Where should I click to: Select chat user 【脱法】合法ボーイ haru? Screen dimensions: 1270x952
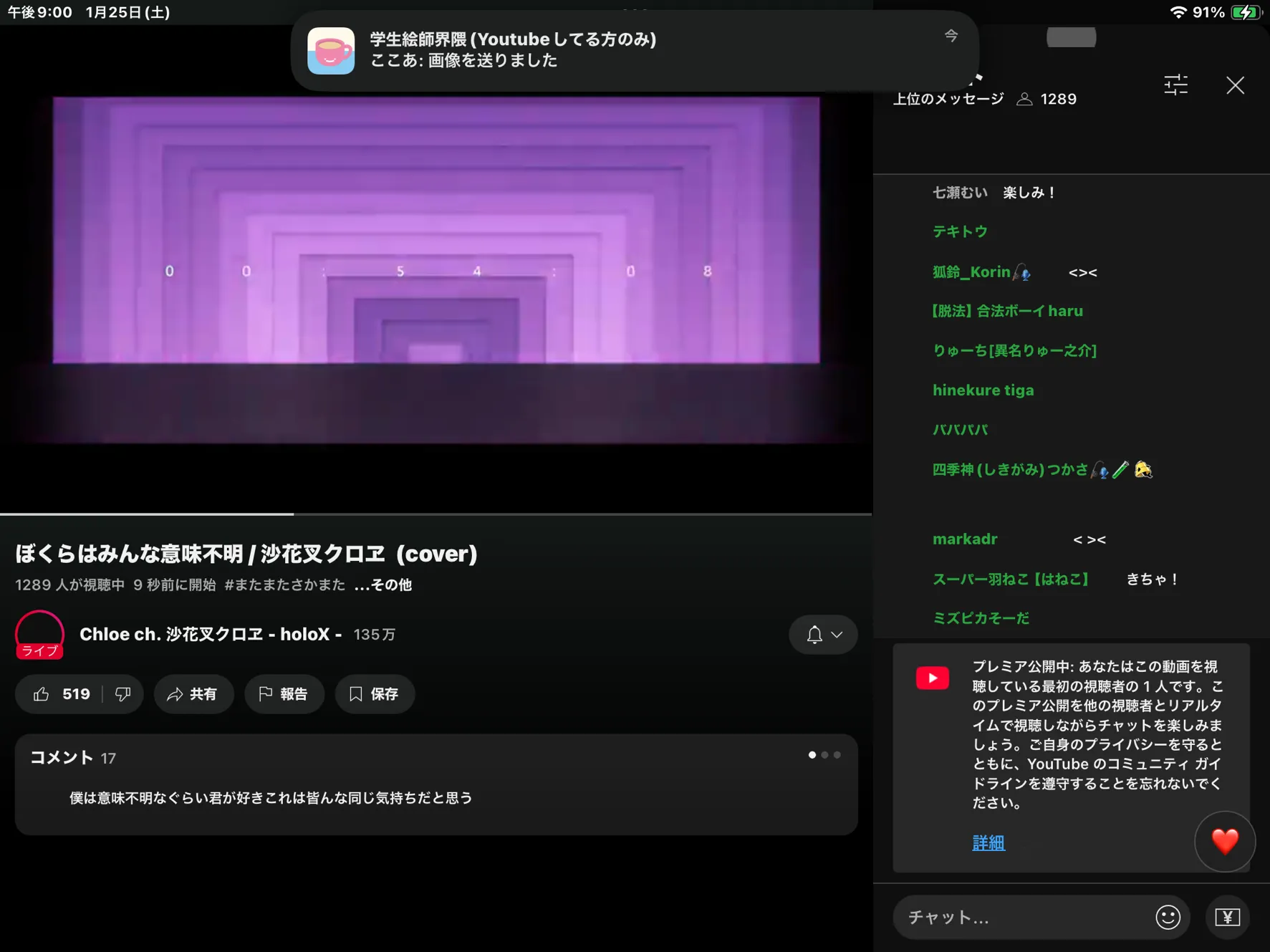click(1008, 311)
